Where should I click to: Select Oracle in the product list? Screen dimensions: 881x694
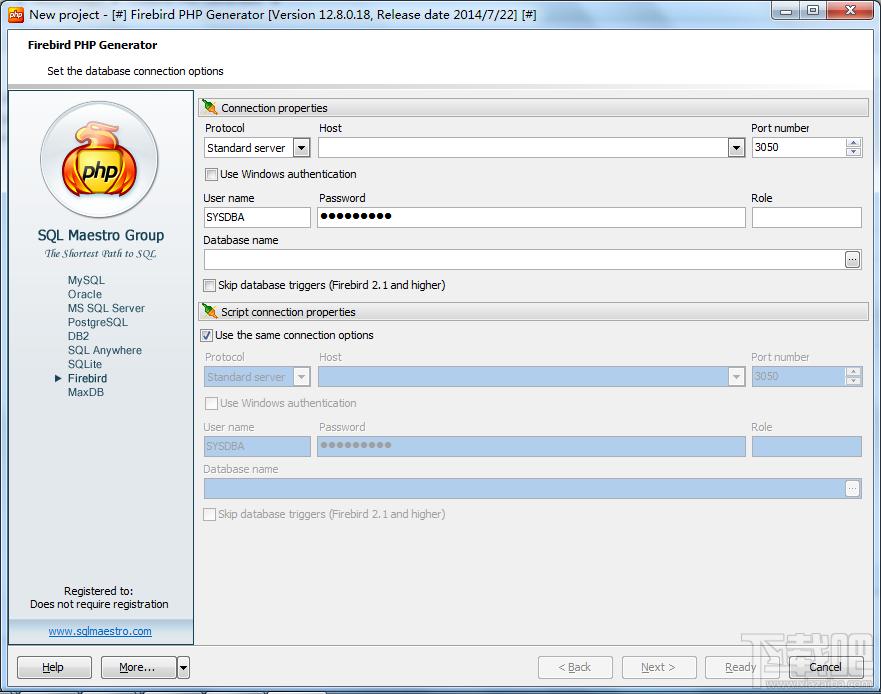click(85, 294)
